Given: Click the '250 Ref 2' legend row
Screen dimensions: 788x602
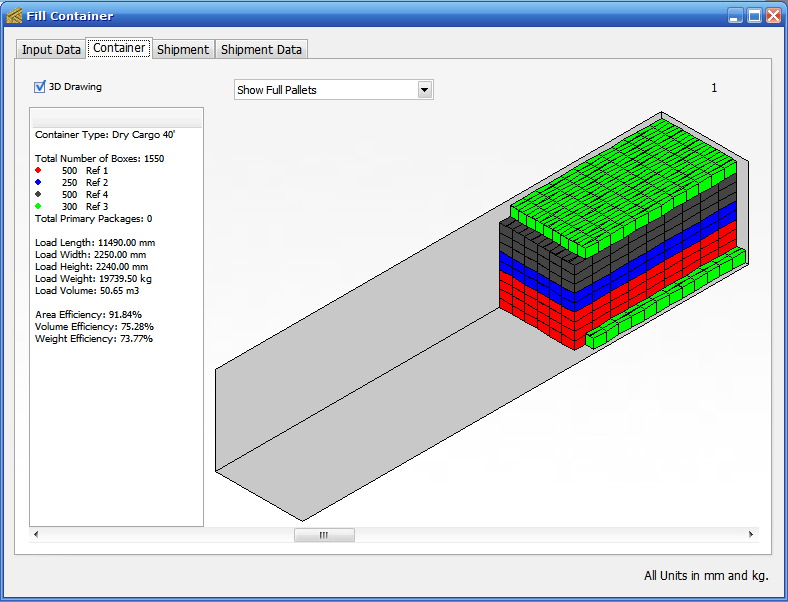Looking at the screenshot, I should click(x=72, y=183).
